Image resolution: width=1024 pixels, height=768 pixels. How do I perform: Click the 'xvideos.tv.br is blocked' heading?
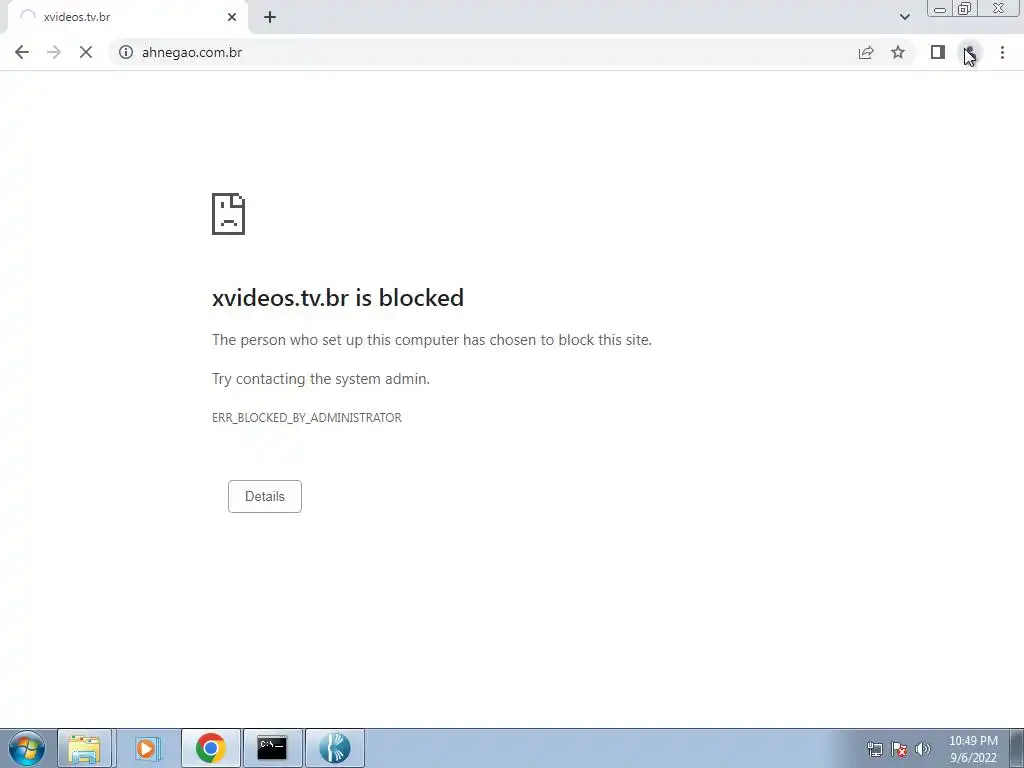pyautogui.click(x=338, y=298)
